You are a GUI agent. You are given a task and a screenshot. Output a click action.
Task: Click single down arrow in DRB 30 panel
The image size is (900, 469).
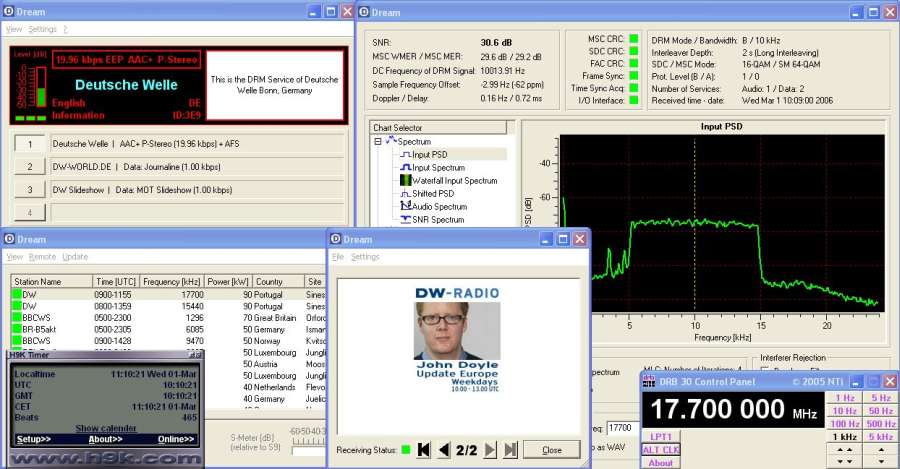point(880,462)
